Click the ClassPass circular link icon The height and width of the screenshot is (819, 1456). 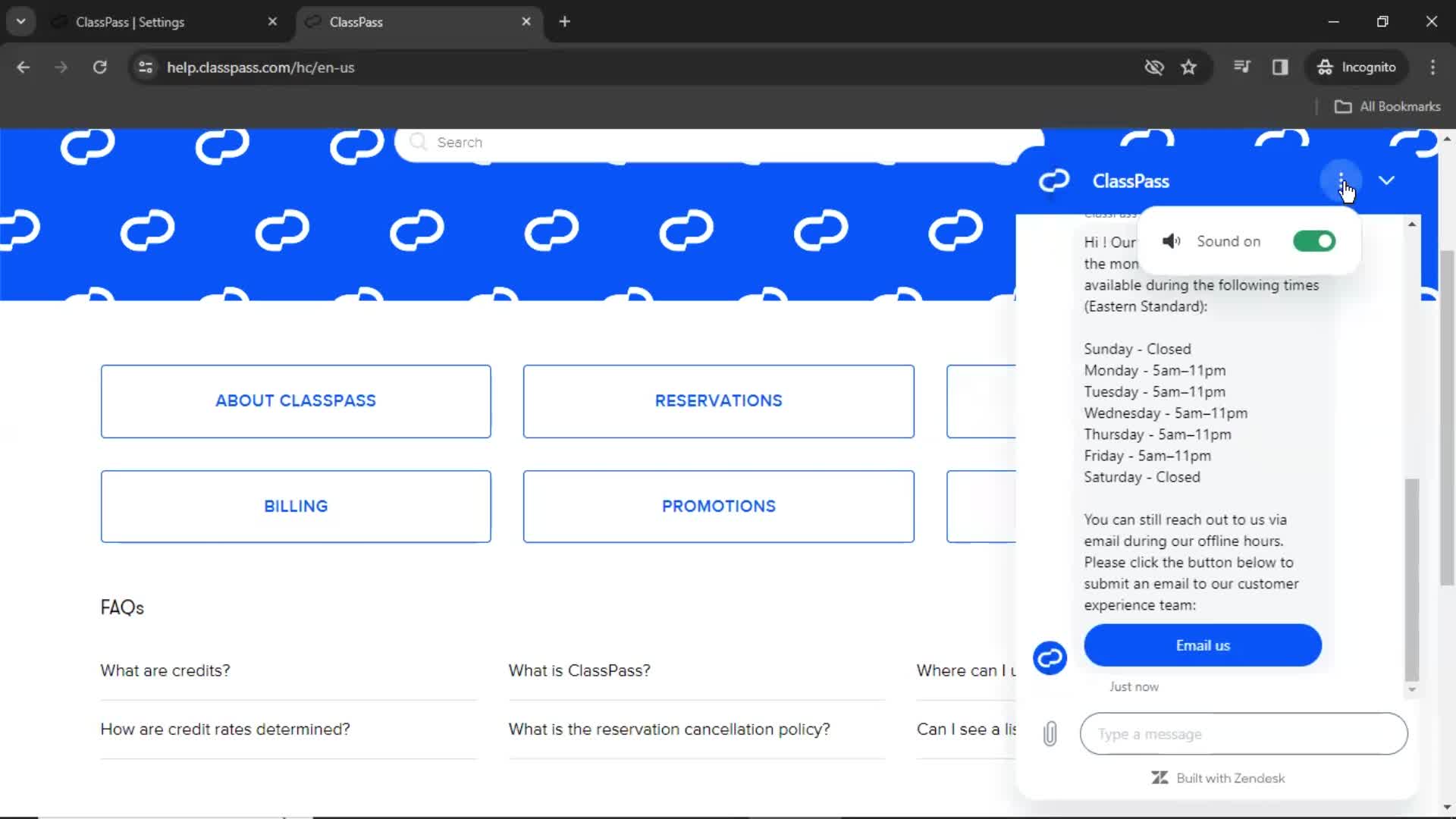click(x=1050, y=657)
